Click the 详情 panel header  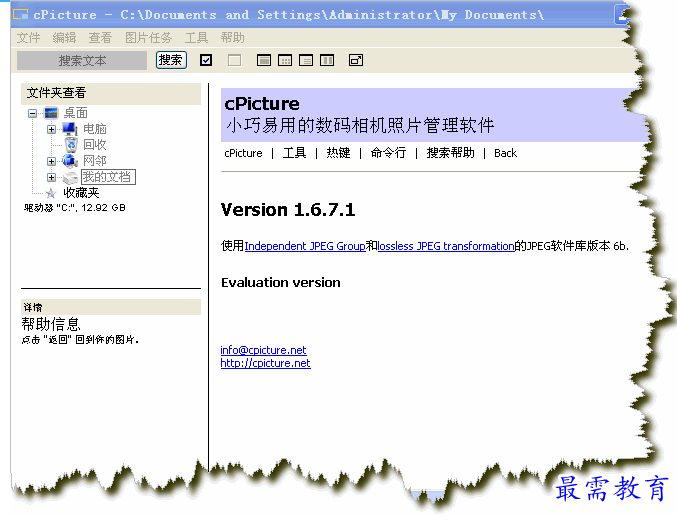(111, 307)
